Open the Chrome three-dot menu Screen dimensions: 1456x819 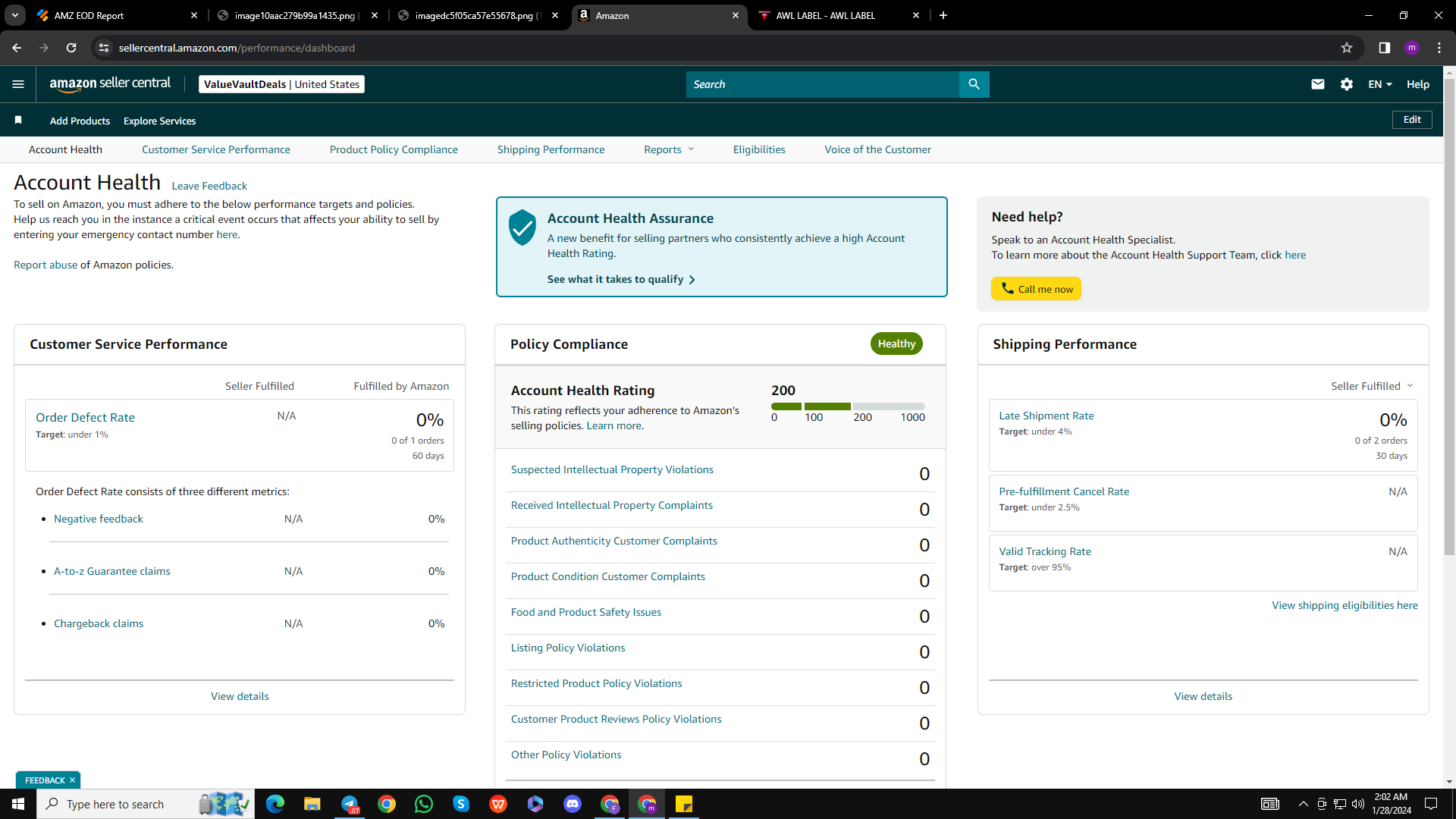tap(1439, 48)
